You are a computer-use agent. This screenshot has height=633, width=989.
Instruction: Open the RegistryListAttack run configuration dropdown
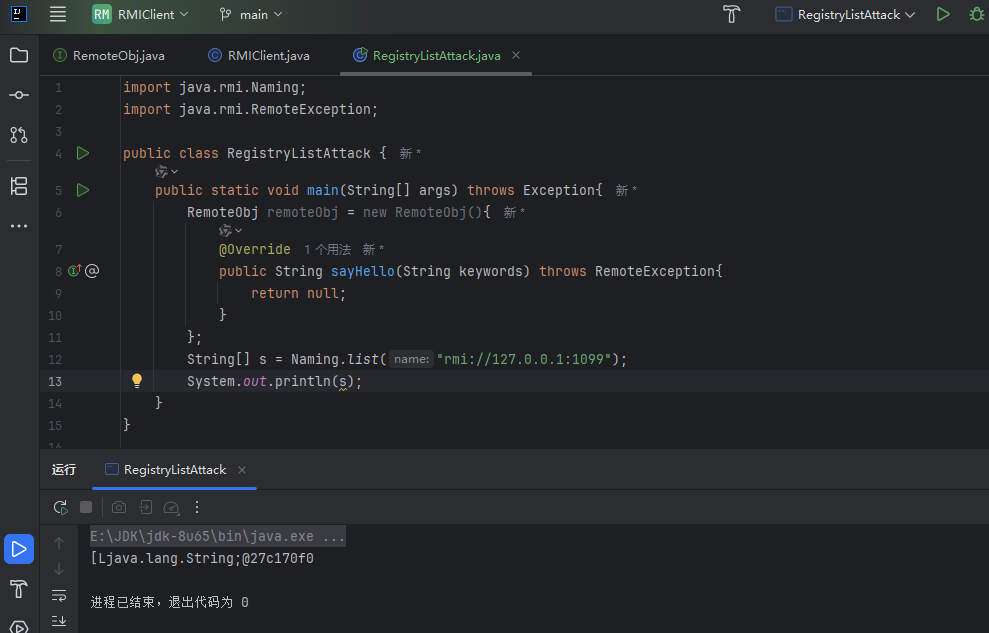click(x=845, y=15)
